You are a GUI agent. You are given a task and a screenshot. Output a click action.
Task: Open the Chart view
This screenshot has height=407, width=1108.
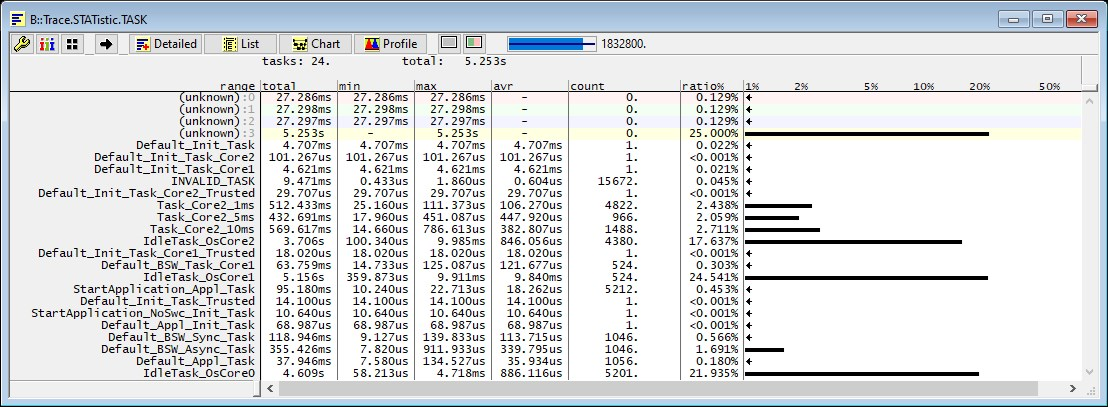tap(315, 44)
